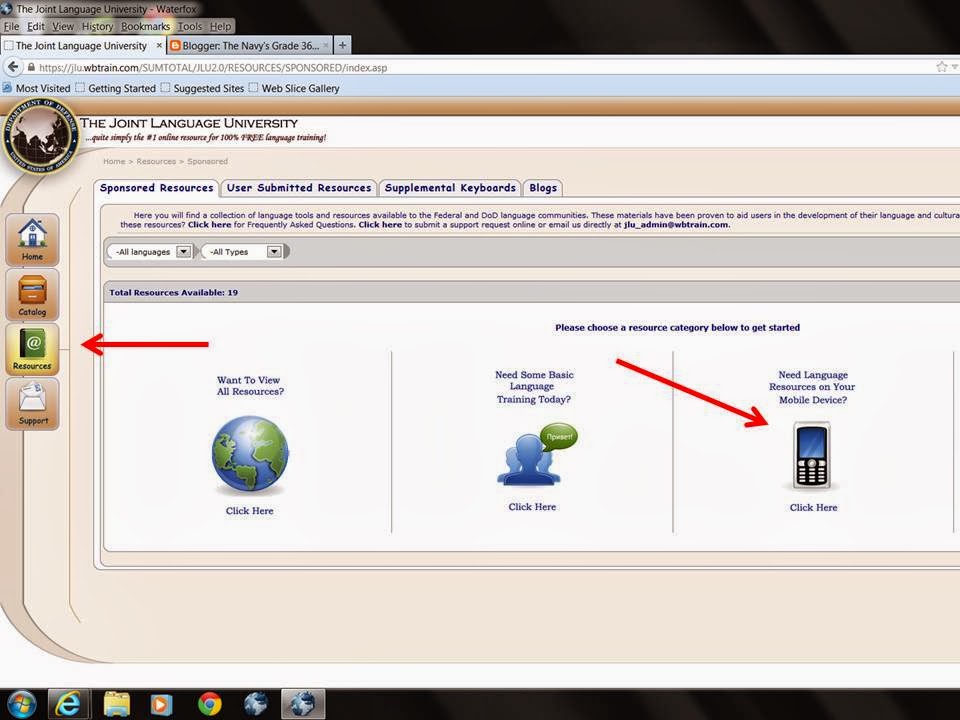Select The Joint Language University browser tab
Image resolution: width=960 pixels, height=720 pixels.
(x=81, y=45)
